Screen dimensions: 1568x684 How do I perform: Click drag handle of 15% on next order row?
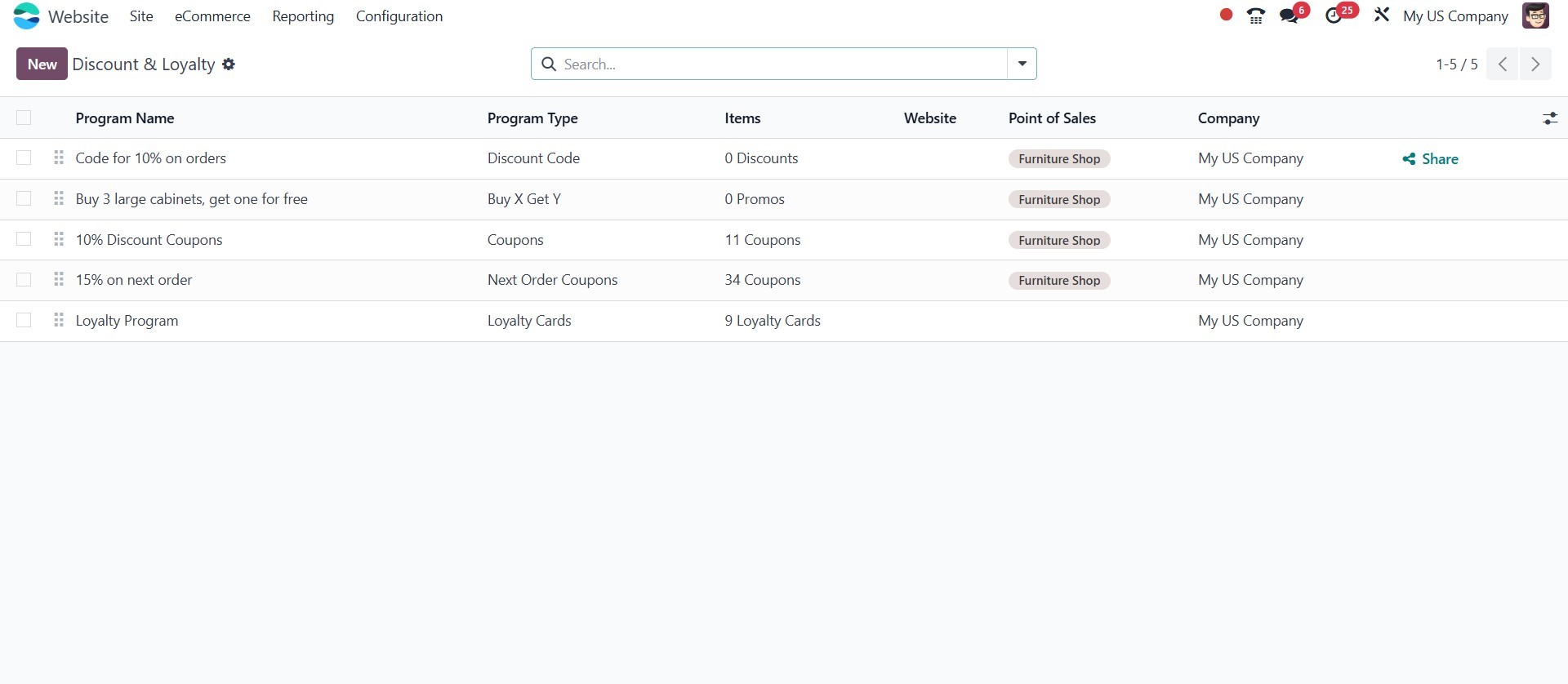[x=59, y=279]
